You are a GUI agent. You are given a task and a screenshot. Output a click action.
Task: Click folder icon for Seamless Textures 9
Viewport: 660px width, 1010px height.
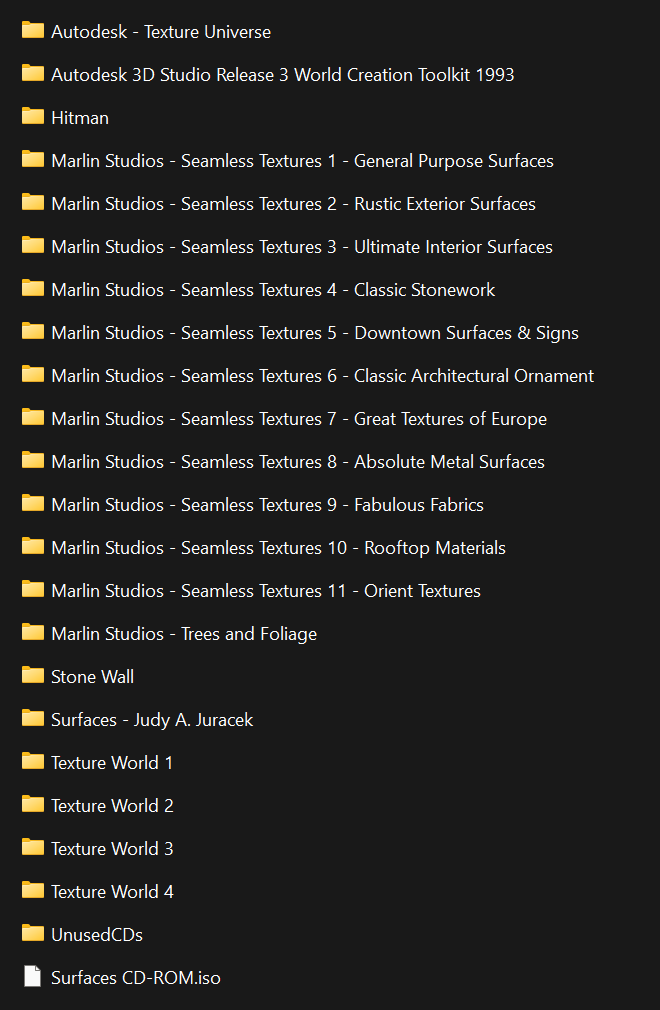coord(33,503)
